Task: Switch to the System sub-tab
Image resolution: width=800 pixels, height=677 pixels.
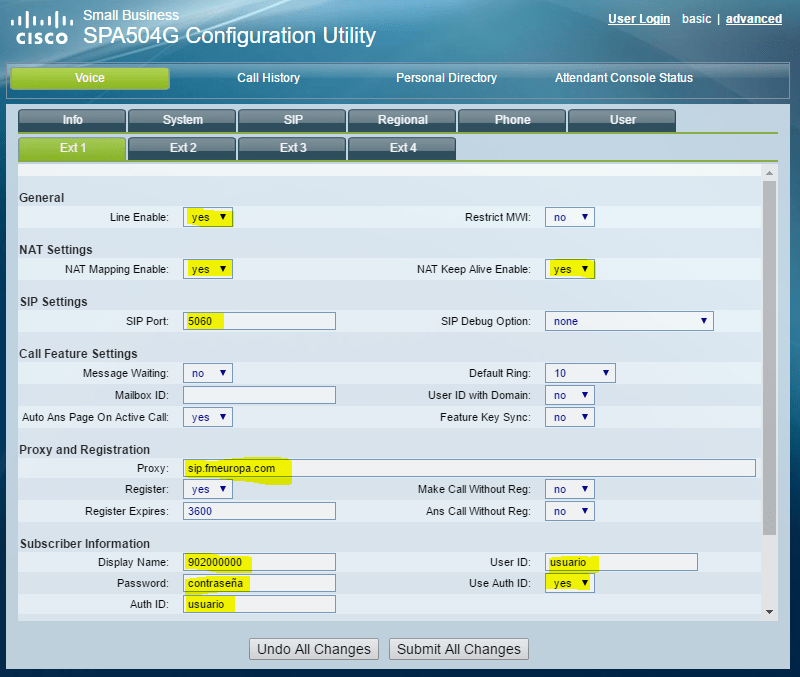Action: (x=182, y=120)
